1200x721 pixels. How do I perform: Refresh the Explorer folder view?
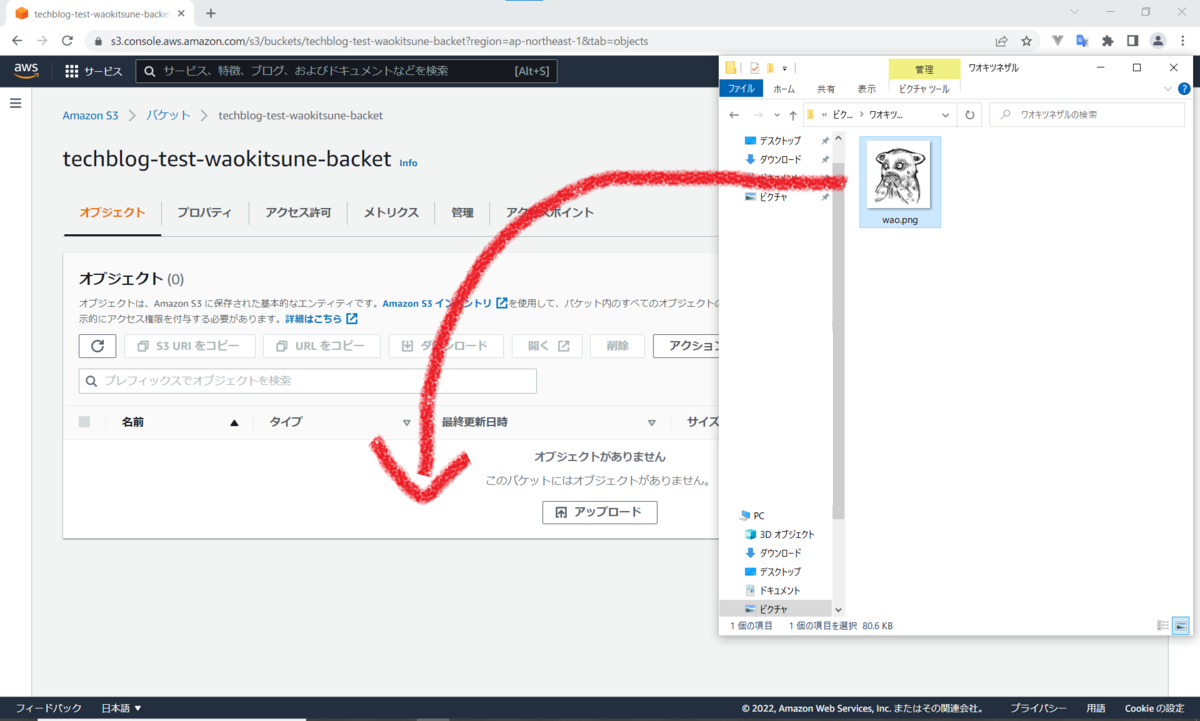[x=969, y=115]
